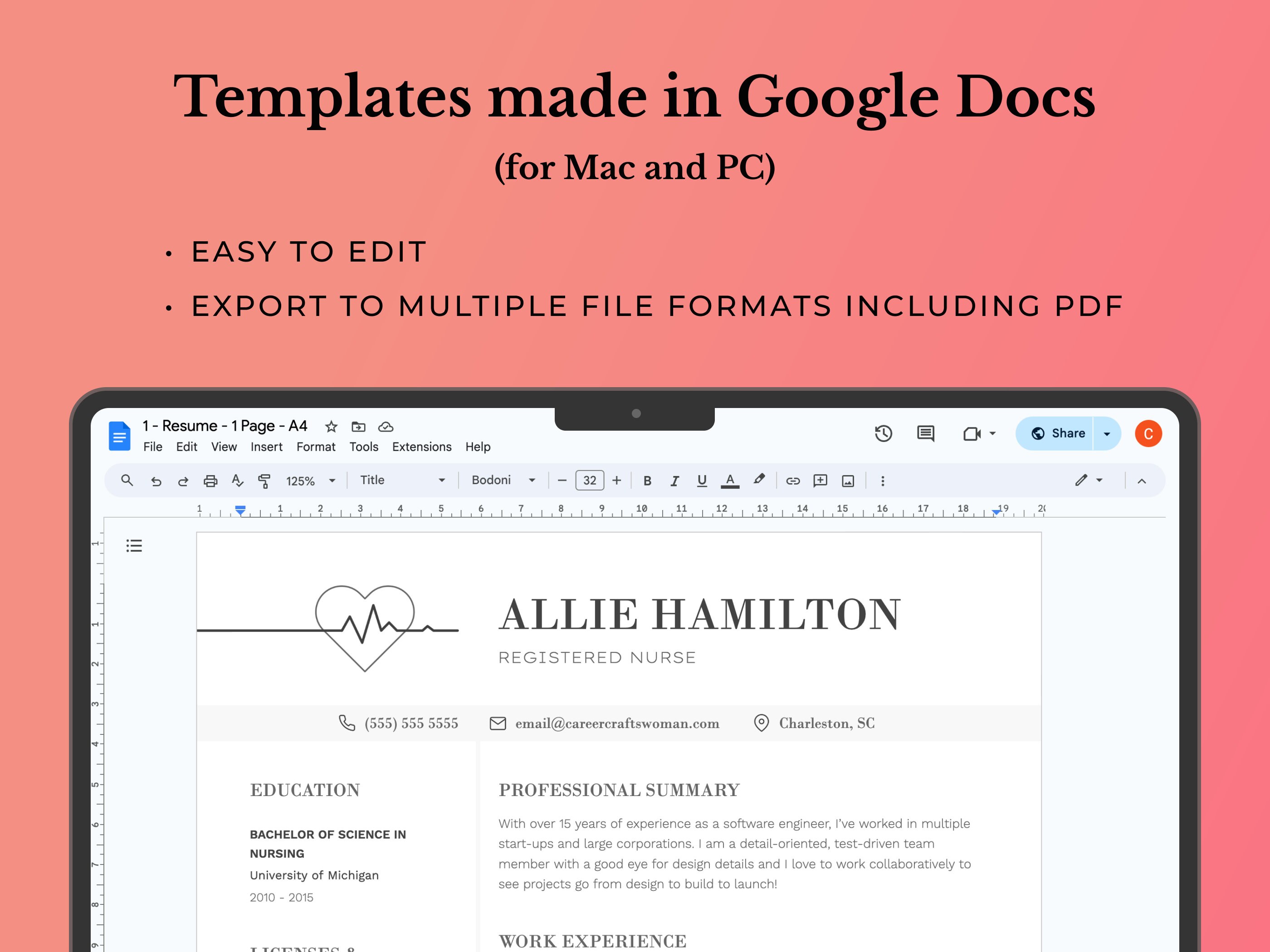Toggle bold formatting
The width and height of the screenshot is (1270, 952).
tap(648, 480)
